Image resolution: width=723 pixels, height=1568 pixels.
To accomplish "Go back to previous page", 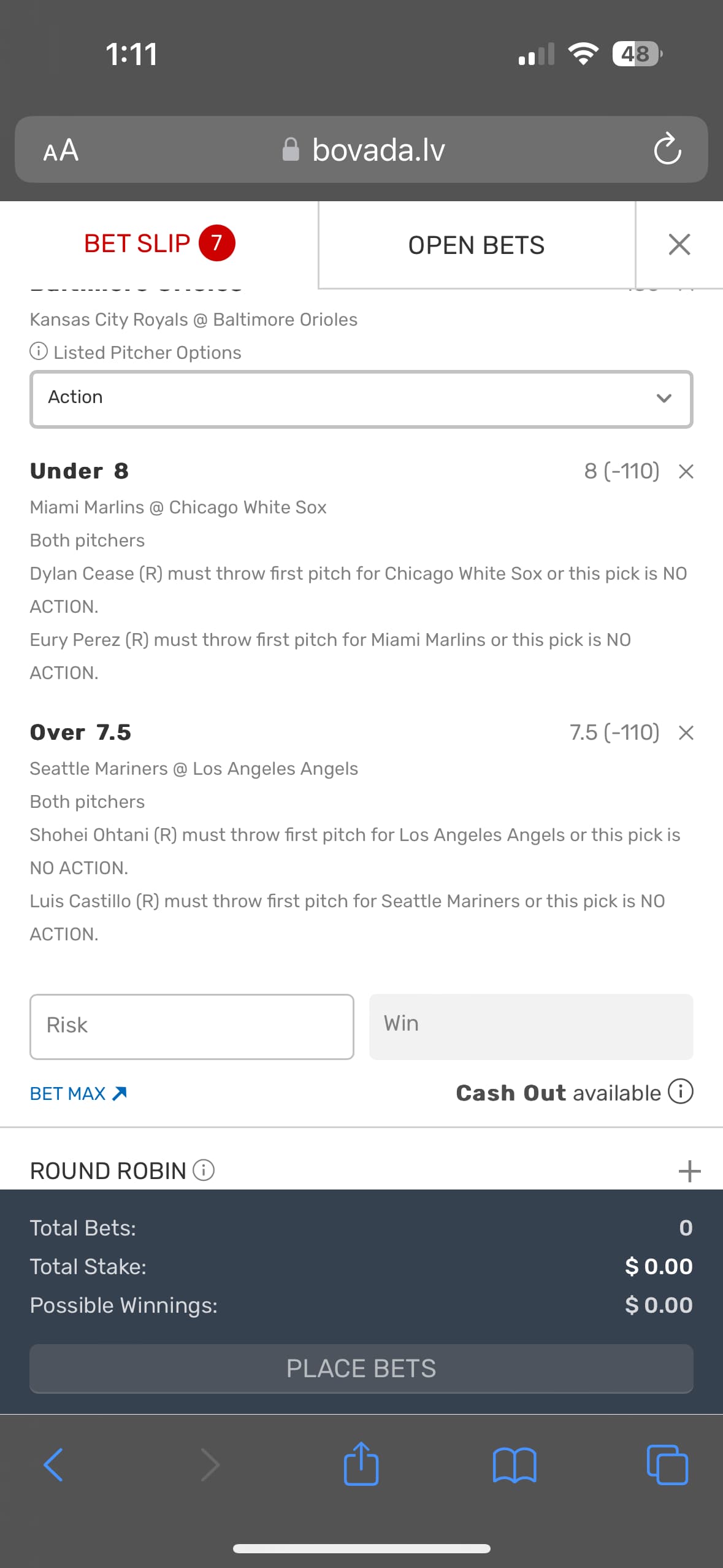I will coord(53,1465).
